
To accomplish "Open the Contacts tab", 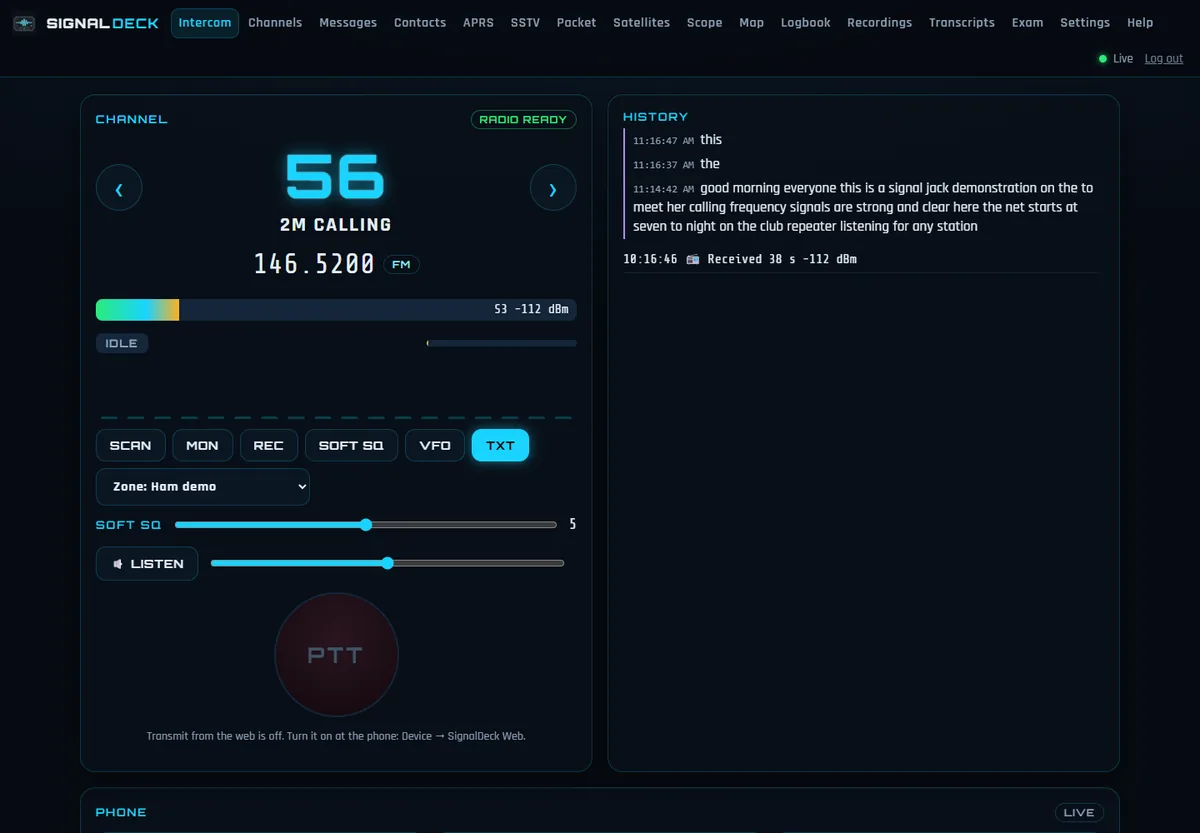I will [x=420, y=23].
